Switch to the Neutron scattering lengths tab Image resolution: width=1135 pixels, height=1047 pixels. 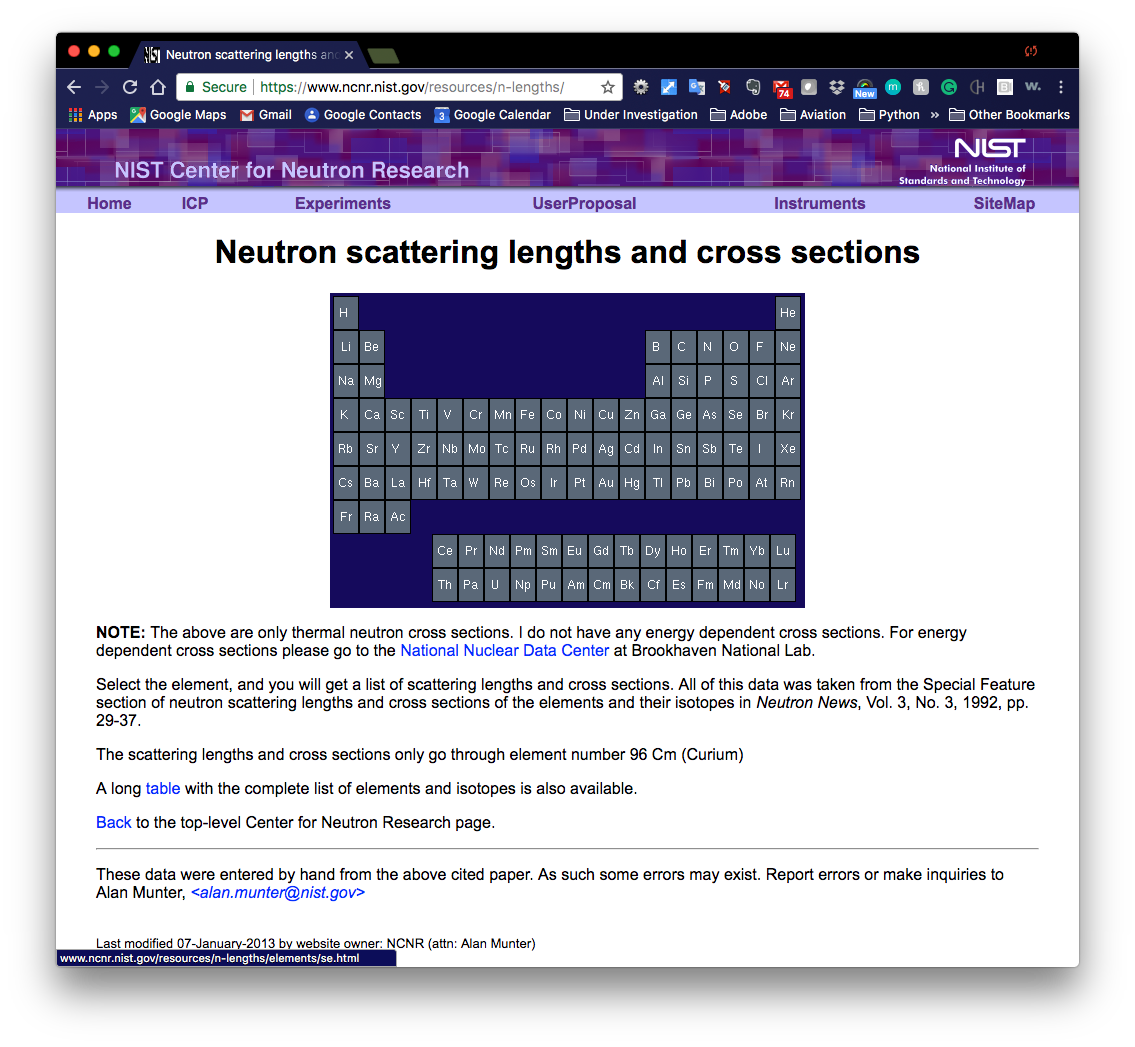[250, 55]
